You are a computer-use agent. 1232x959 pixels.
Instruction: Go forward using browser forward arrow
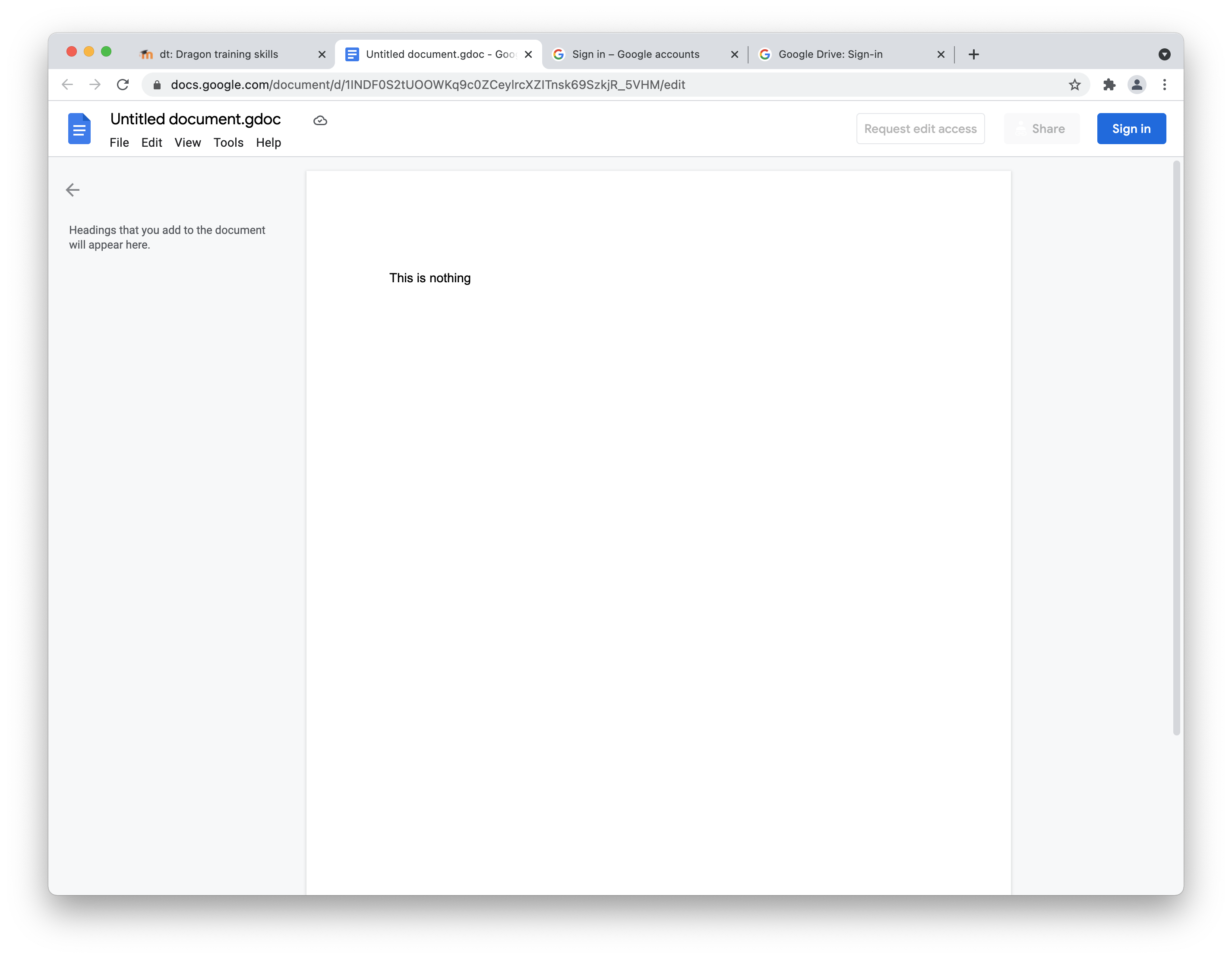point(95,85)
